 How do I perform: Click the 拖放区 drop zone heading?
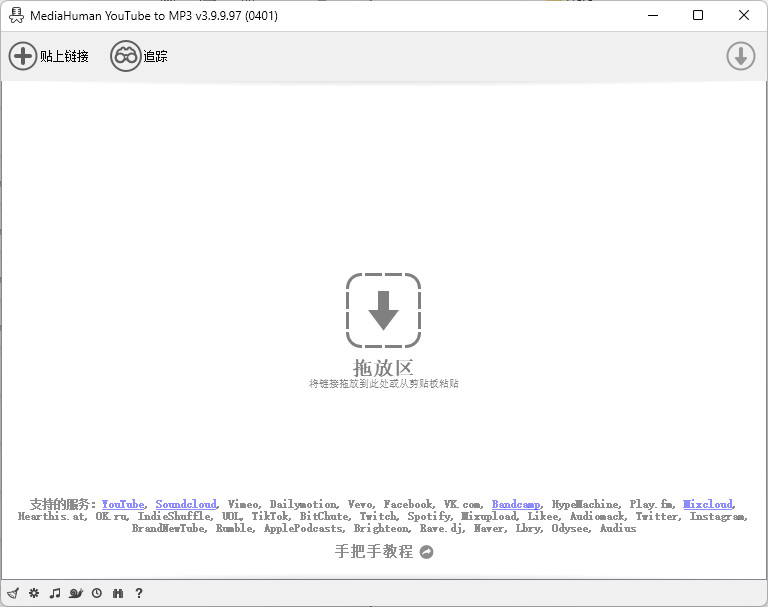383,368
